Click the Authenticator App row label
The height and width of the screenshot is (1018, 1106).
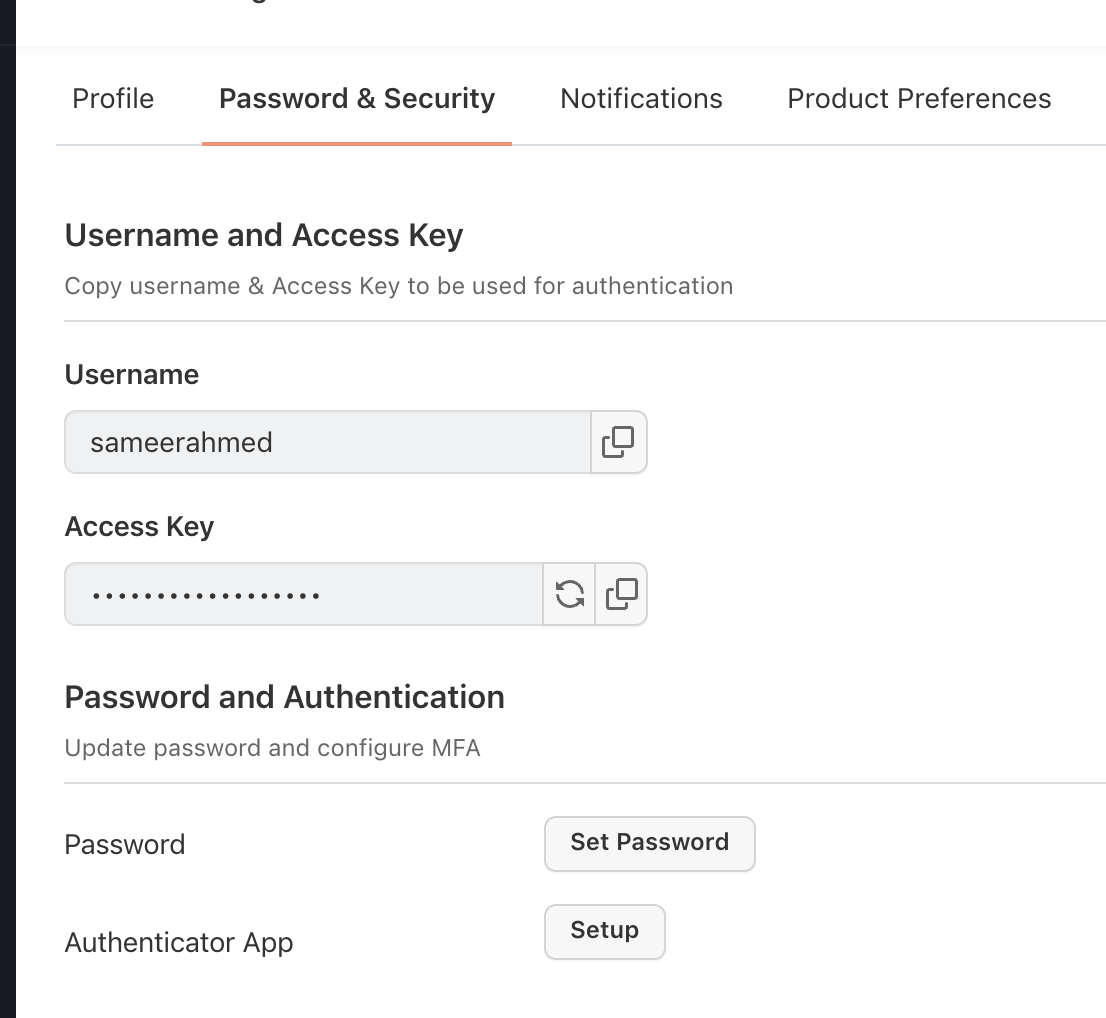click(179, 942)
